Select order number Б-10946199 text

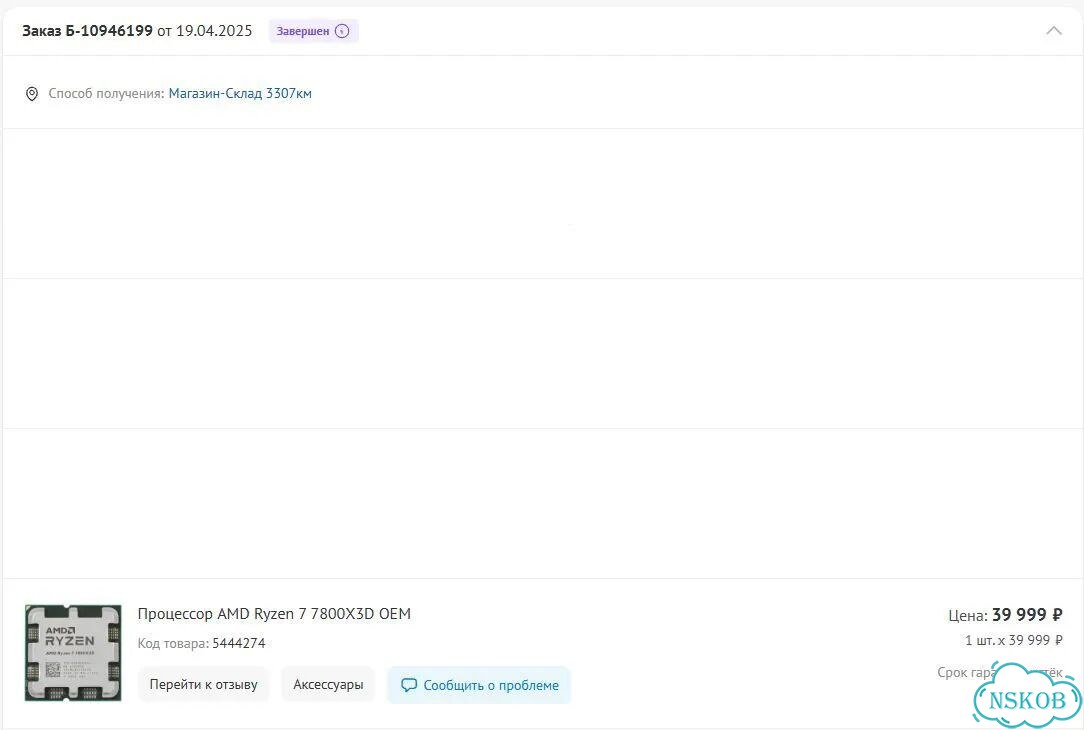click(x=109, y=31)
